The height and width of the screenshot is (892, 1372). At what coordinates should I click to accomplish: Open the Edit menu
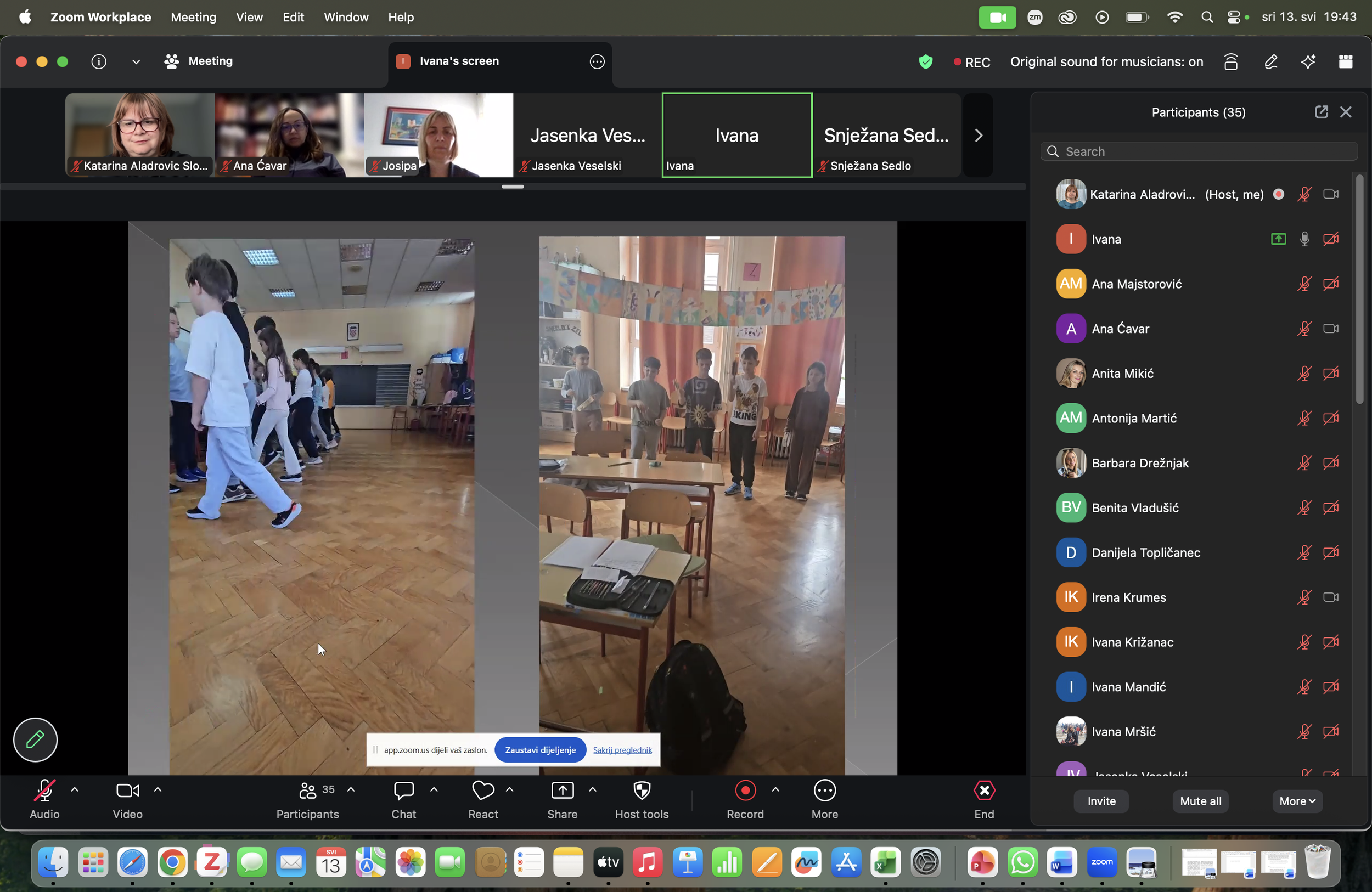pos(293,18)
